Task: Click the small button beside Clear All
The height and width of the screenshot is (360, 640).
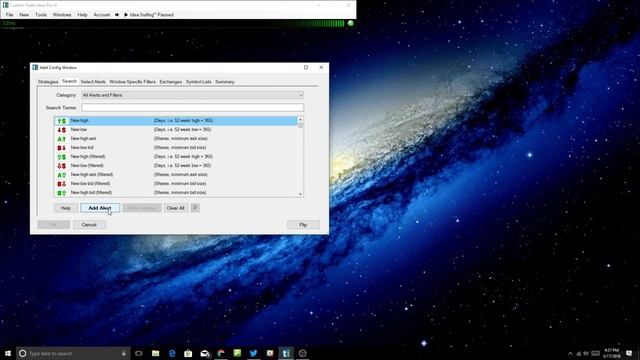Action: click(x=195, y=208)
